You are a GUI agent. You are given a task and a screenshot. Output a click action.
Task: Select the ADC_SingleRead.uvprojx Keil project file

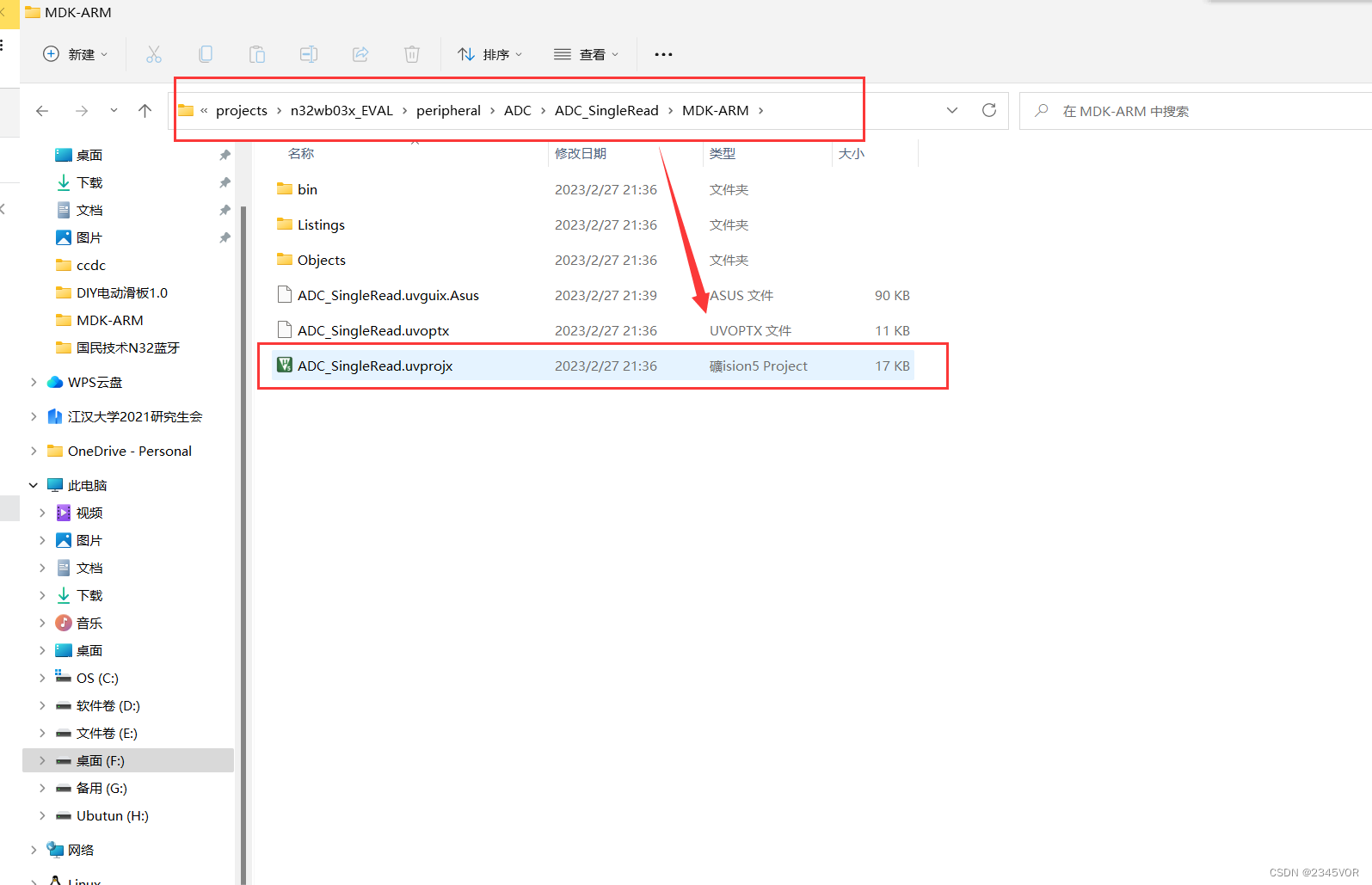coord(593,366)
